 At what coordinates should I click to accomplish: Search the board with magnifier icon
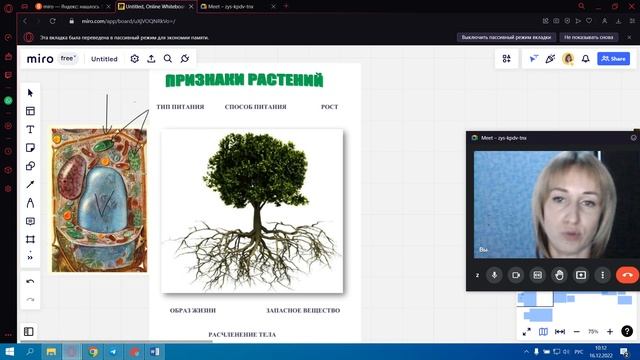pyautogui.click(x=168, y=59)
